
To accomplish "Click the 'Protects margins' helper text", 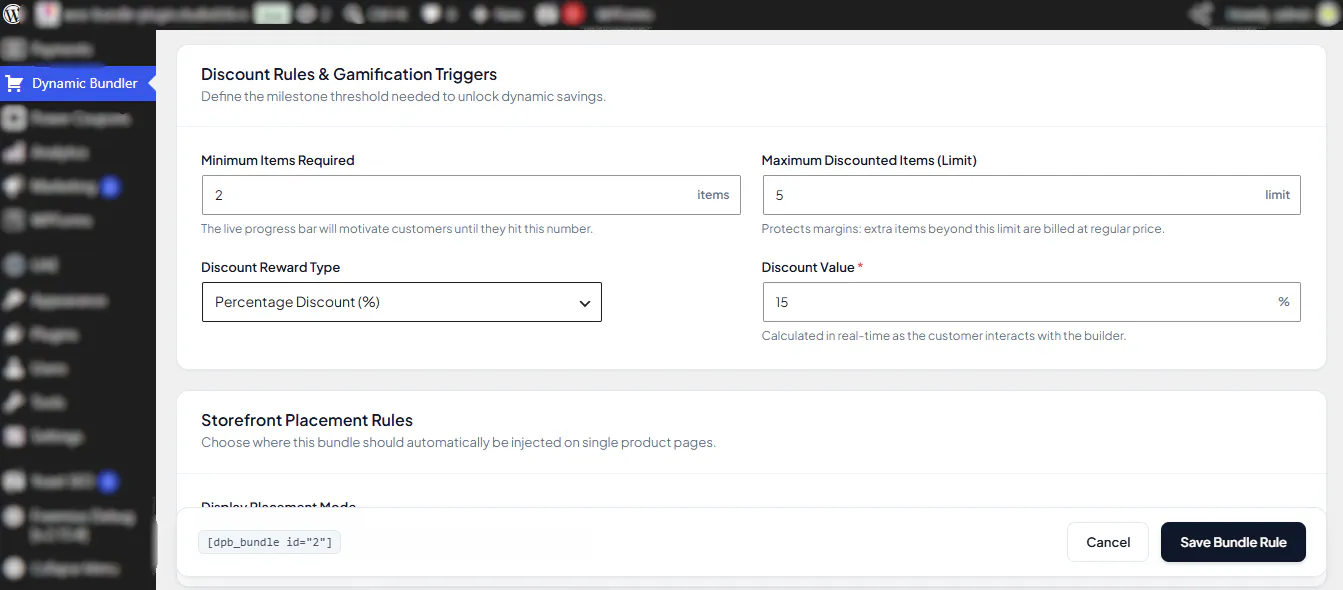I will tap(963, 229).
